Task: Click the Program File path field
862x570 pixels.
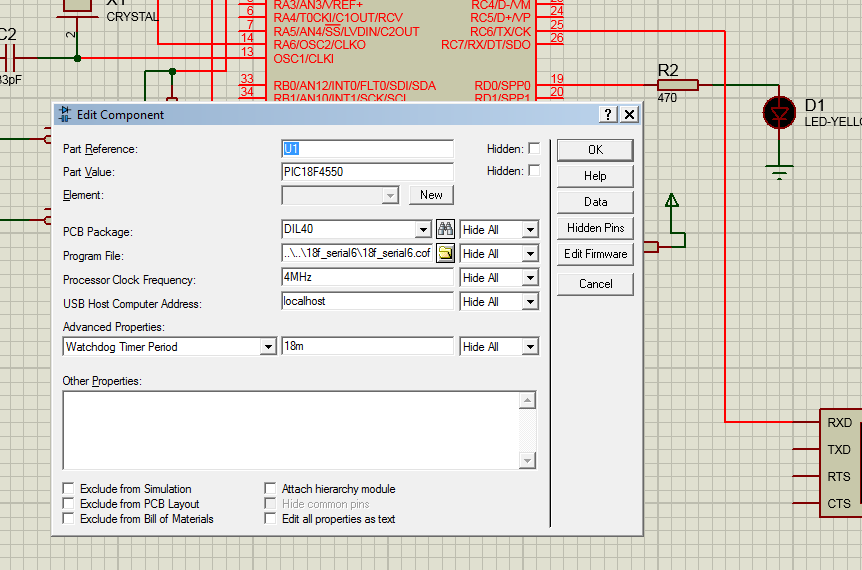Action: tap(357, 253)
